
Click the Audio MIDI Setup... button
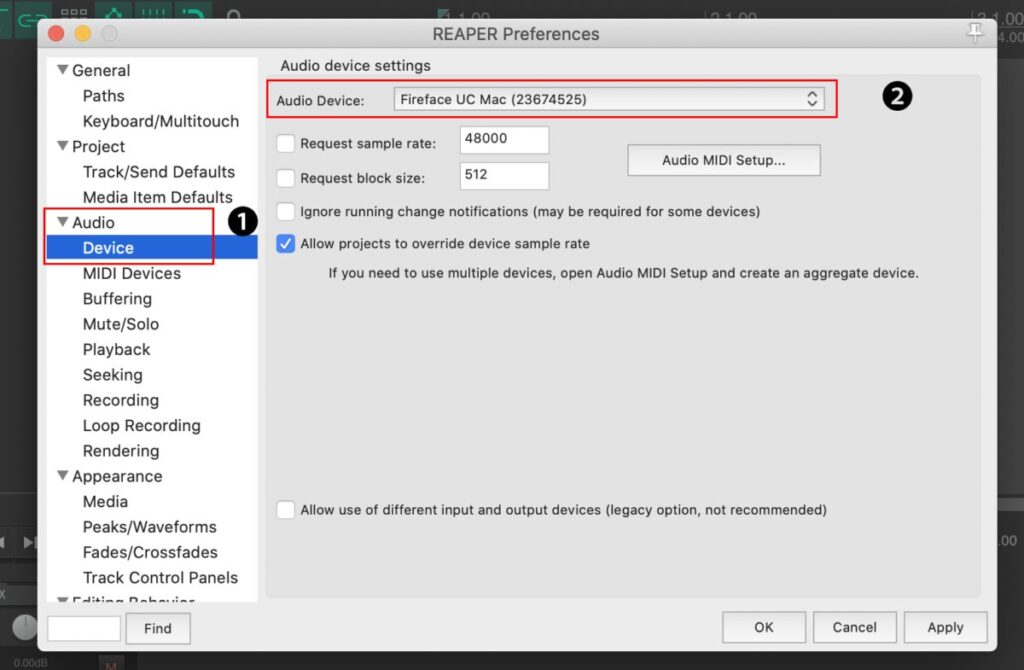(x=723, y=160)
